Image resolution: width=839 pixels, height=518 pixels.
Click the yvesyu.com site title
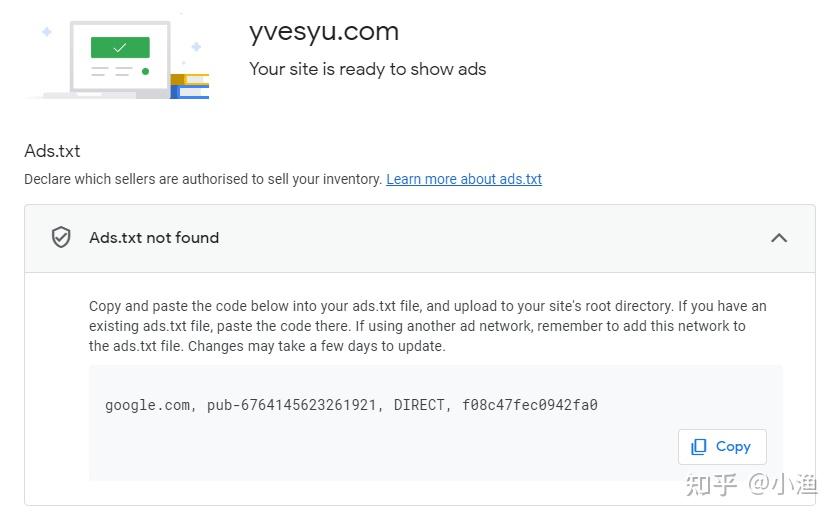324,31
